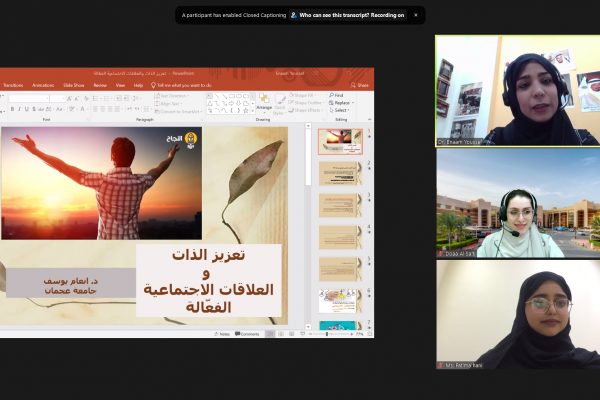Switch to the Slide Show ribbon tab
600x400 pixels.
click(x=73, y=85)
